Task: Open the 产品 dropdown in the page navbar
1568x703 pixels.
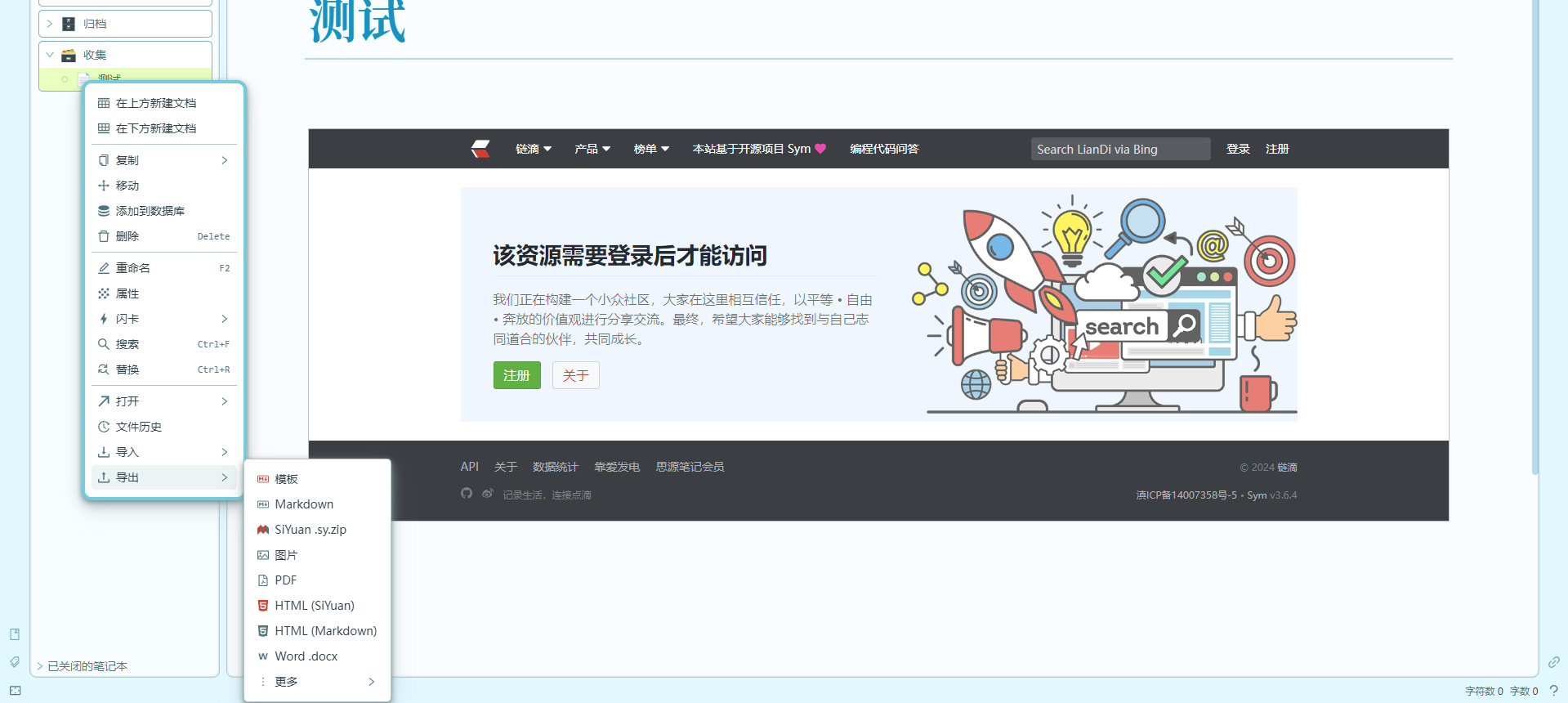Action: [592, 149]
